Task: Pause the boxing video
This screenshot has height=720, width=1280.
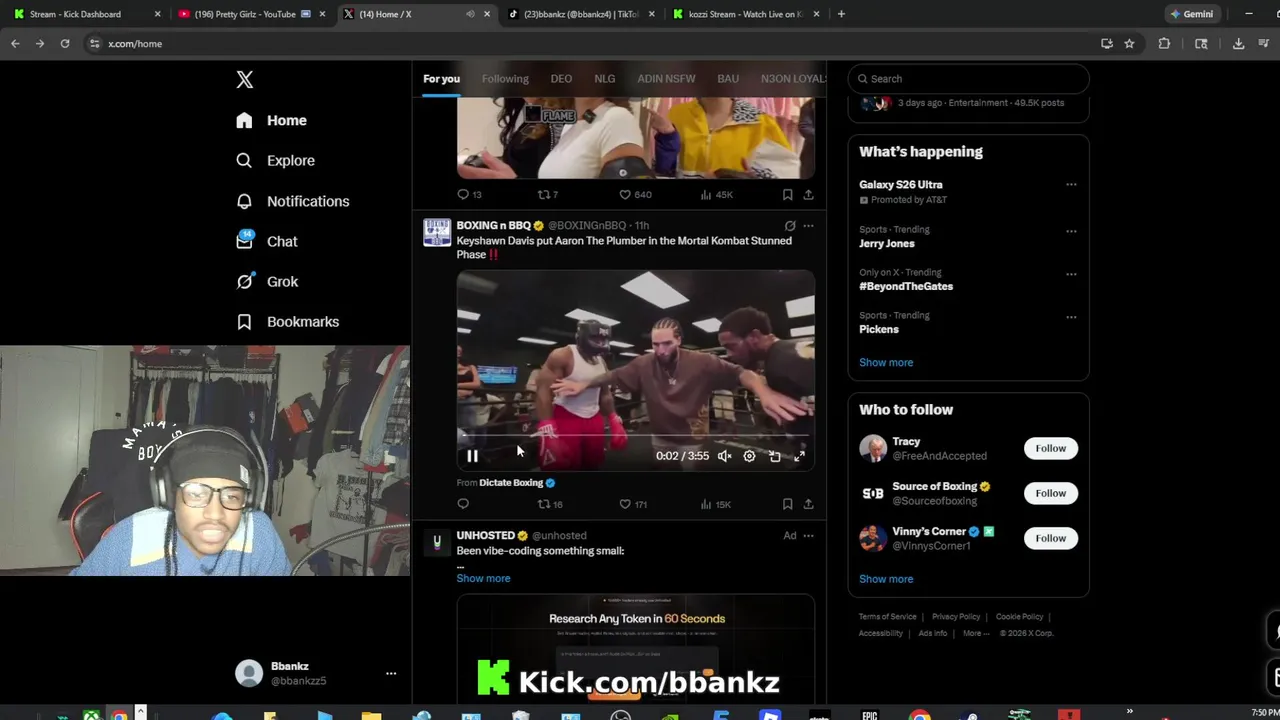Action: (x=472, y=456)
